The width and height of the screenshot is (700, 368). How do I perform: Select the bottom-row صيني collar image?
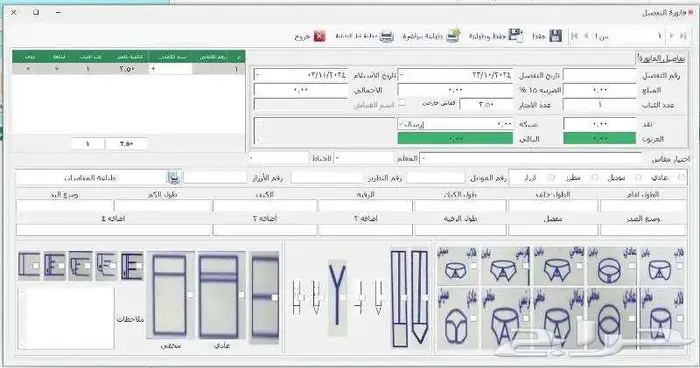457,318
